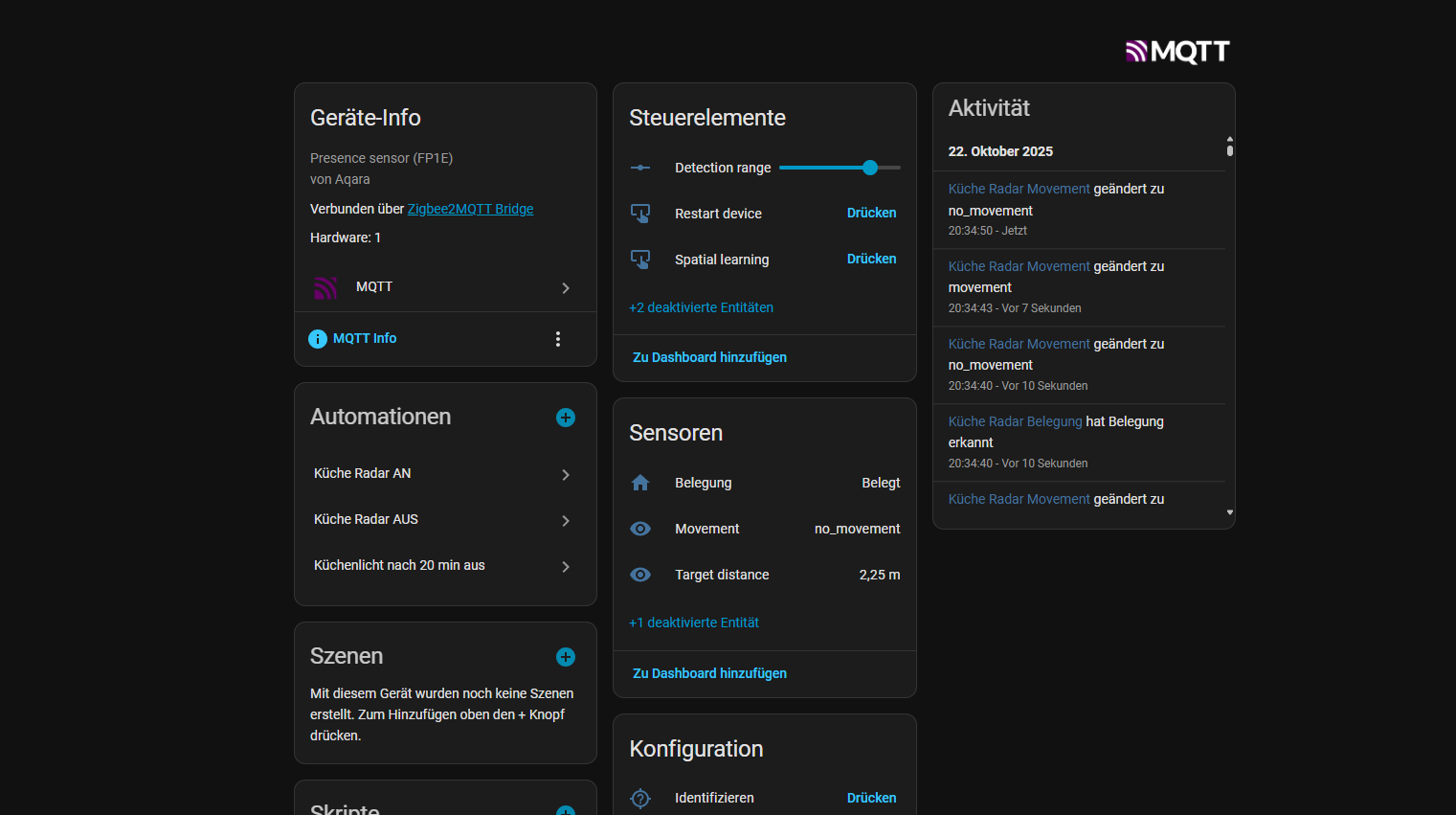The width and height of the screenshot is (1456, 815).
Task: Open the Küche Radar AN automation
Action: tap(445, 474)
